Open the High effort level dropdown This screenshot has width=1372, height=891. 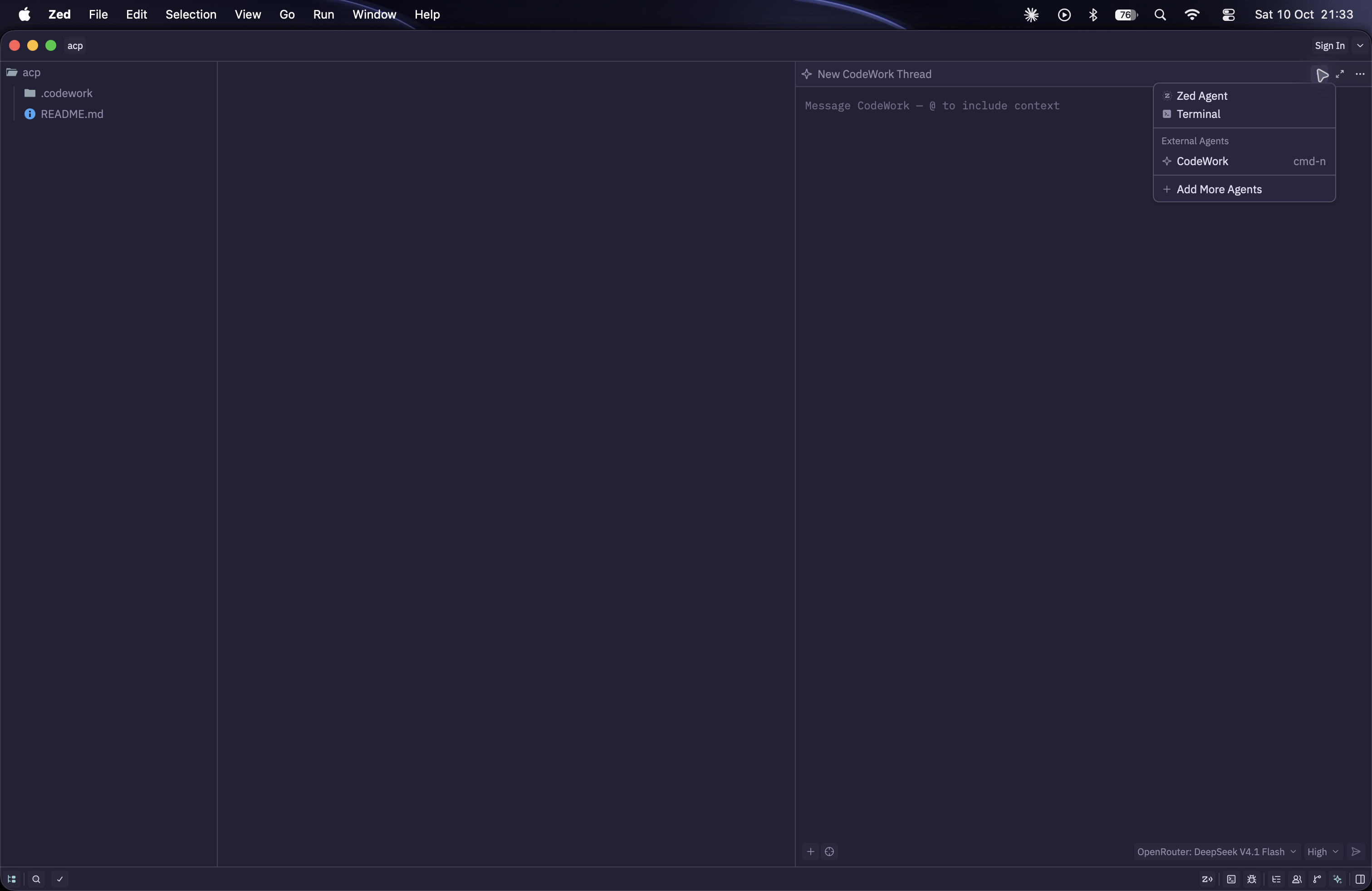tap(1323, 851)
